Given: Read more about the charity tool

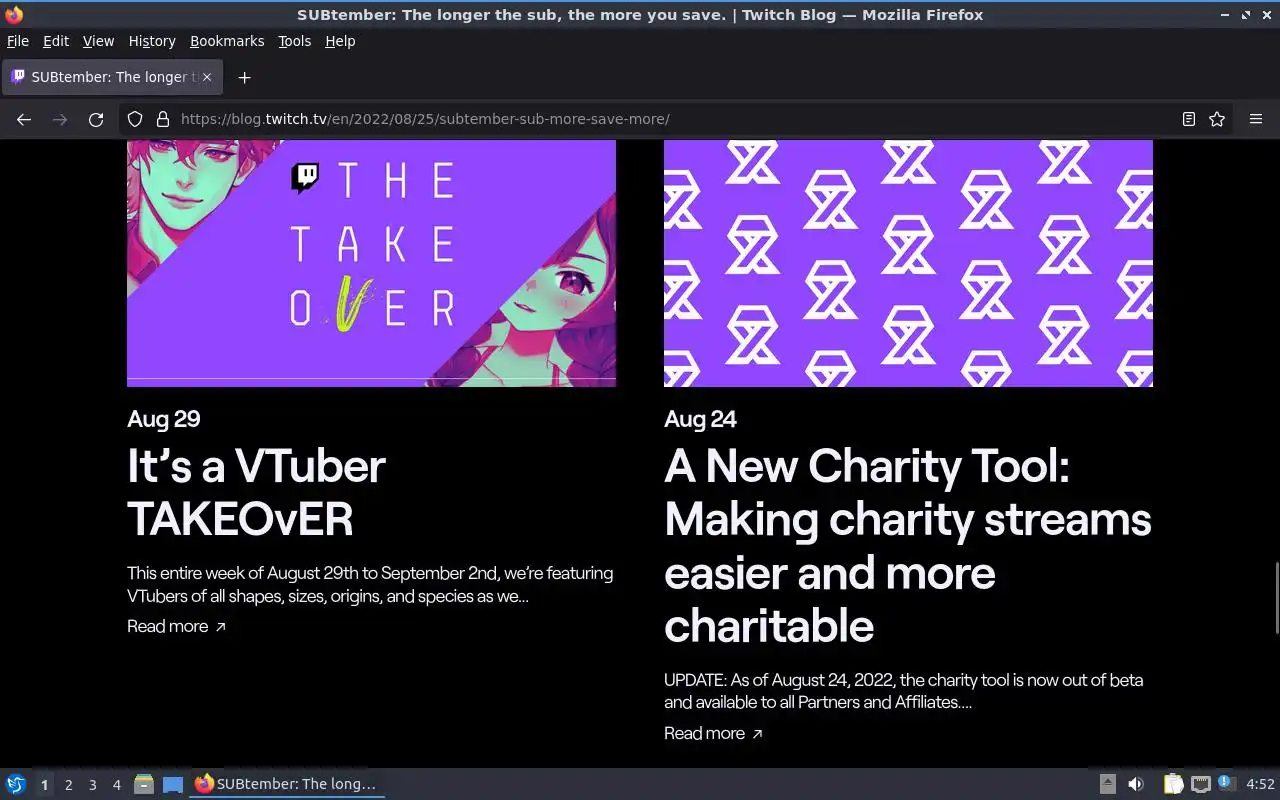Looking at the screenshot, I should tap(714, 733).
